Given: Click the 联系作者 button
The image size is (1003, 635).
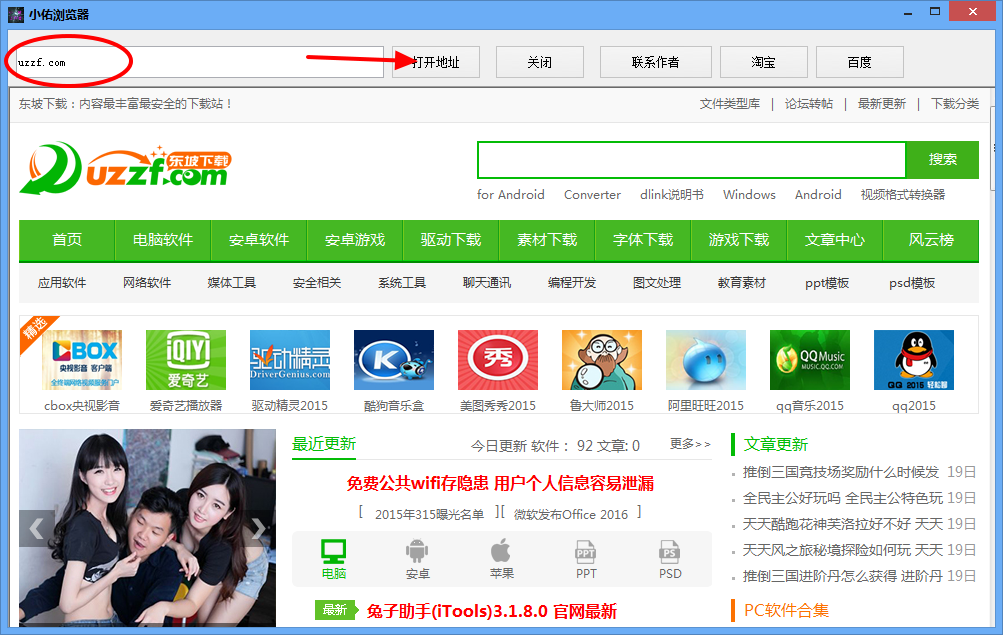Looking at the screenshot, I should (656, 62).
